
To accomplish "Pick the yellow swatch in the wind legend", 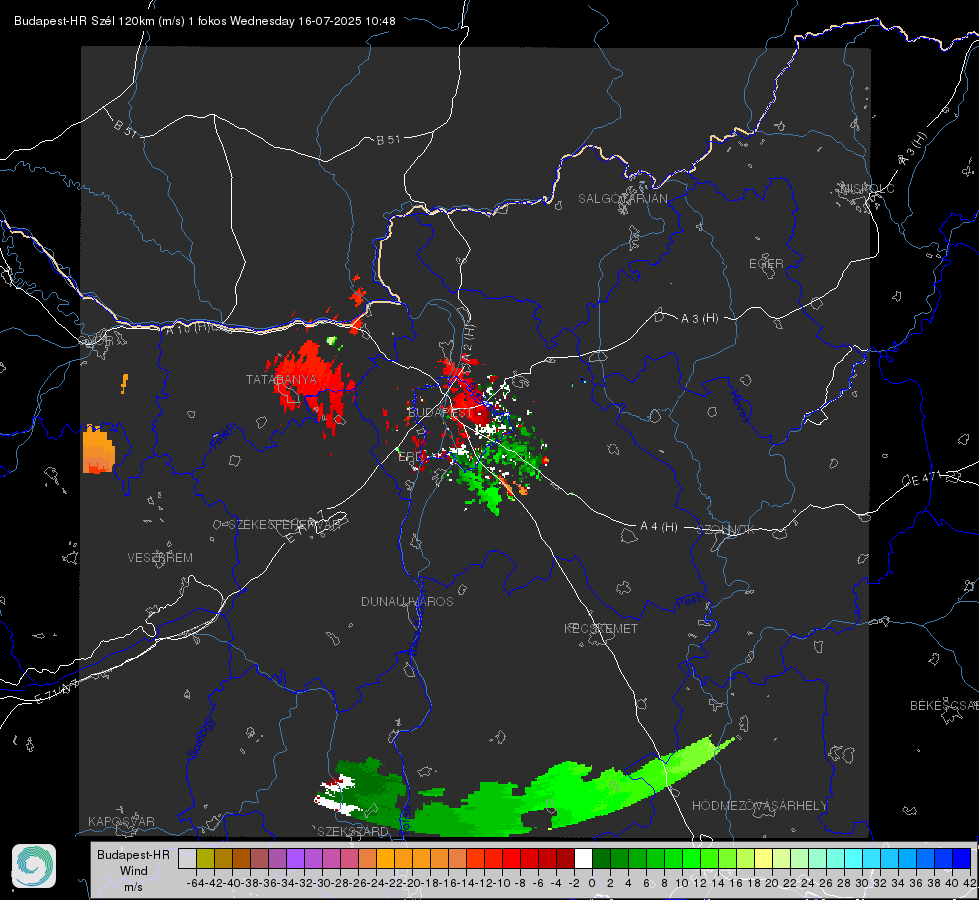I will tap(764, 858).
